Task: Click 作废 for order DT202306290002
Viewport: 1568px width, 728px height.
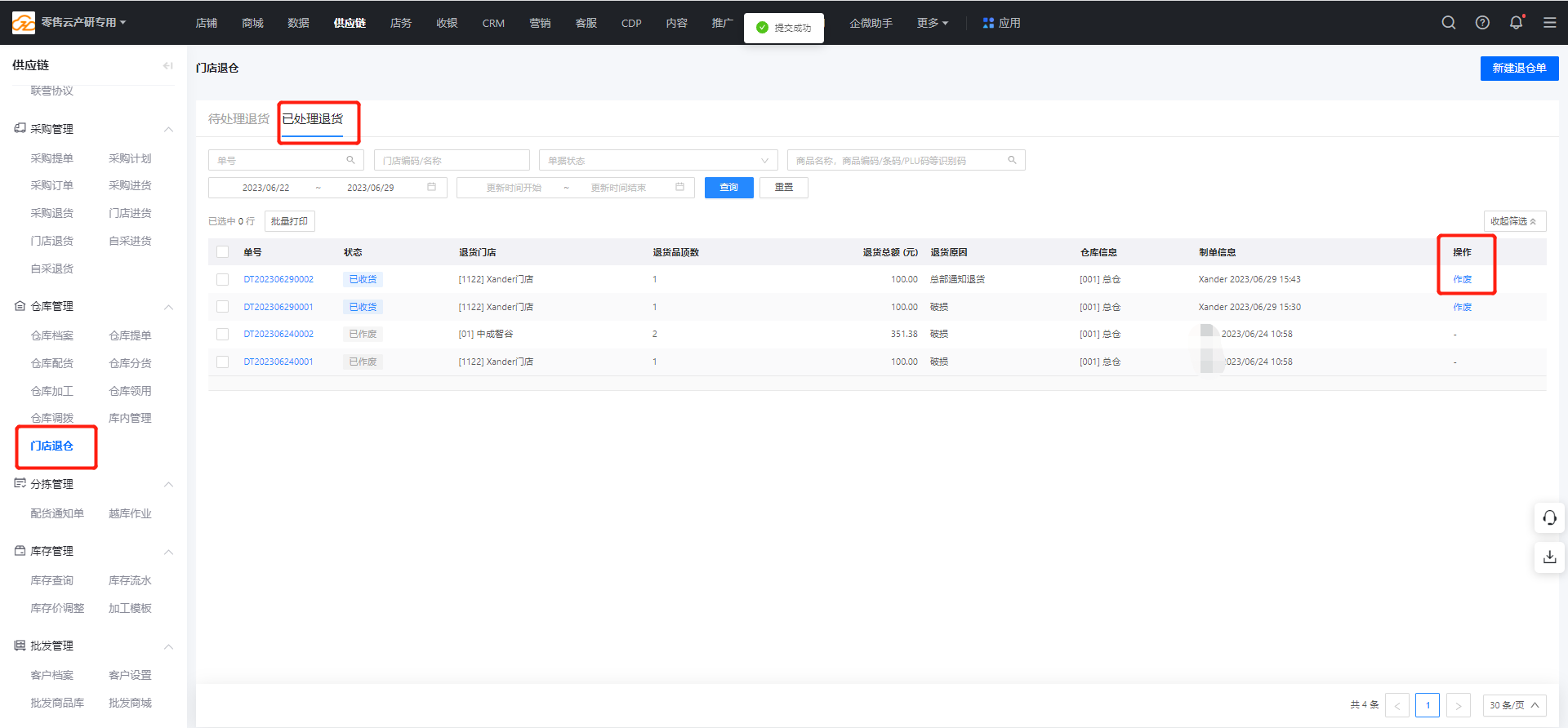Action: (1462, 279)
